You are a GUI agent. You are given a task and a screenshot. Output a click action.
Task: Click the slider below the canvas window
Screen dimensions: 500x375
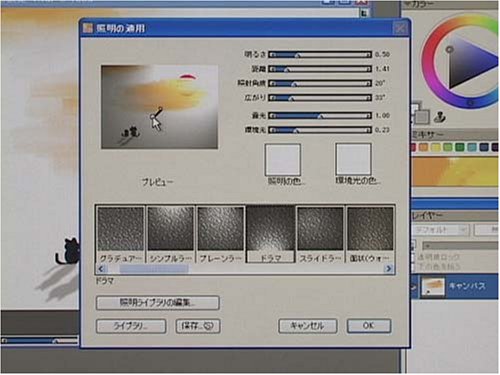pyautogui.click(x=39, y=341)
